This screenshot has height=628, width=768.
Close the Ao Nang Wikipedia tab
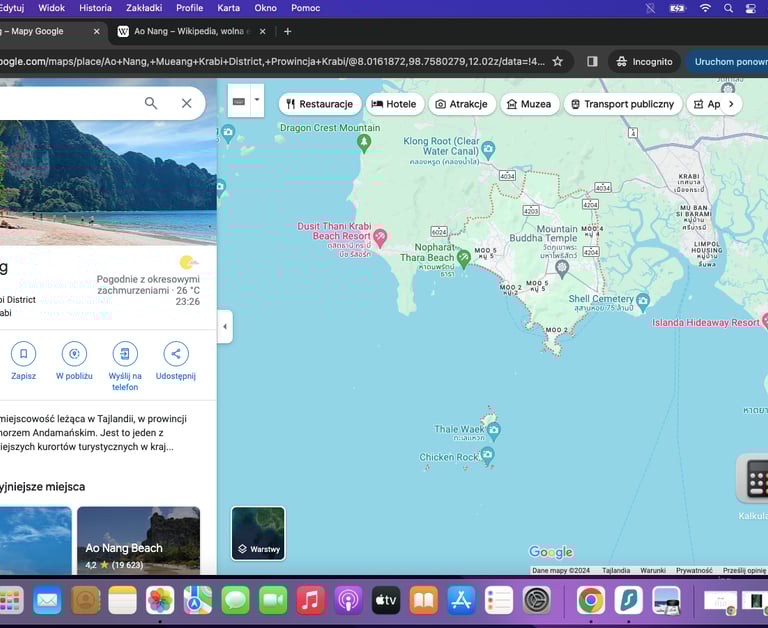tap(263, 31)
